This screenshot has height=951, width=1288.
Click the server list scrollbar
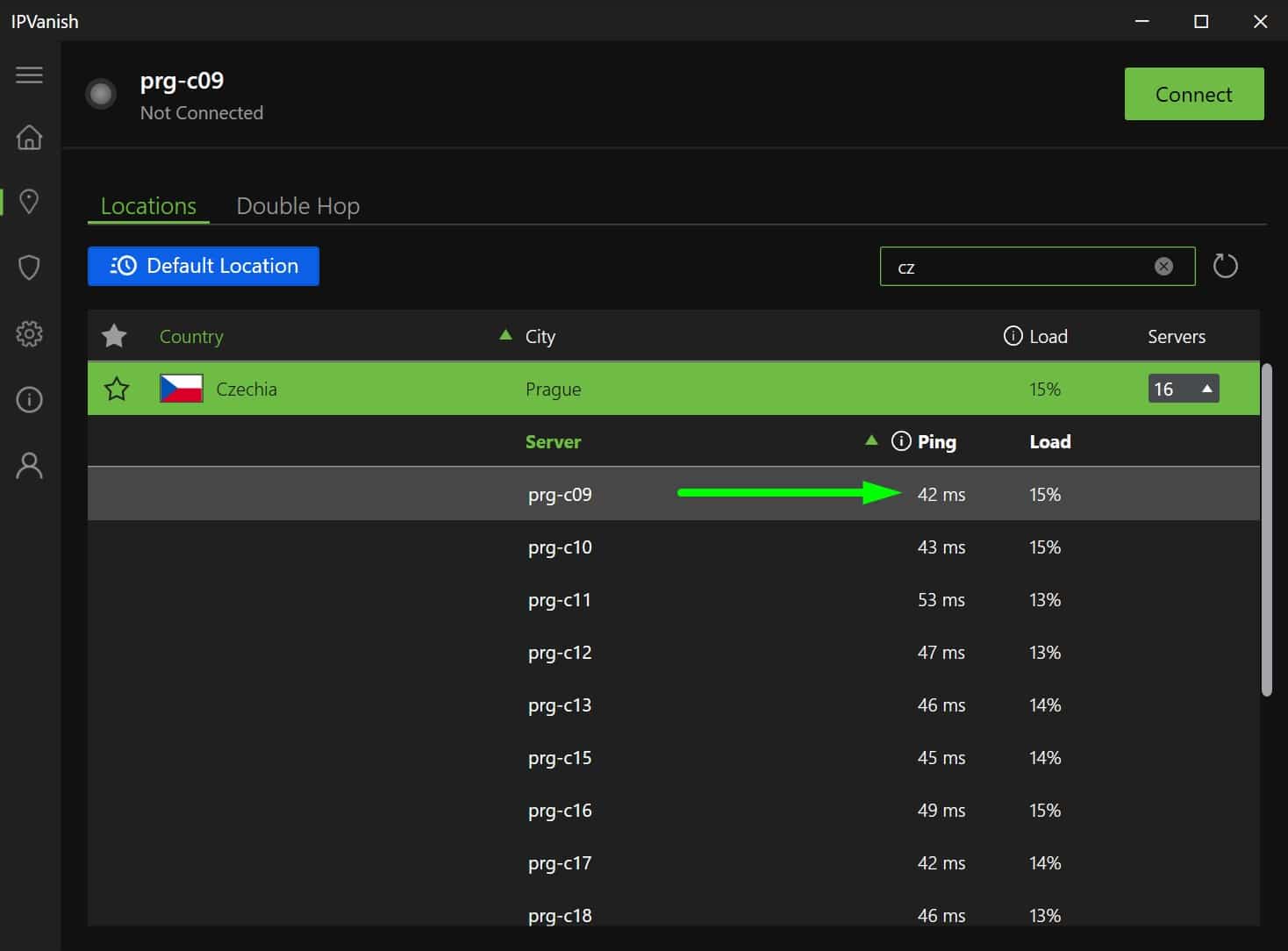click(x=1266, y=529)
